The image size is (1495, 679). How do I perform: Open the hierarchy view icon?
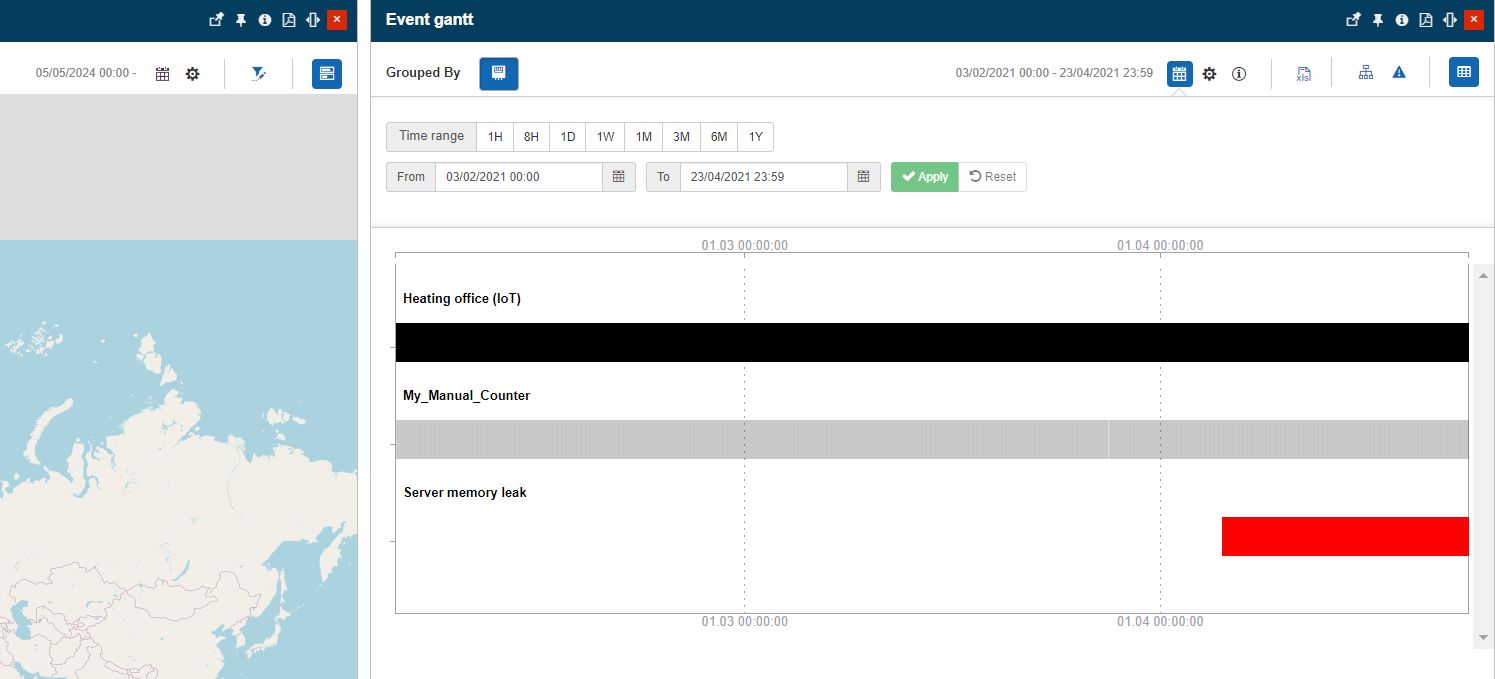click(x=1365, y=72)
